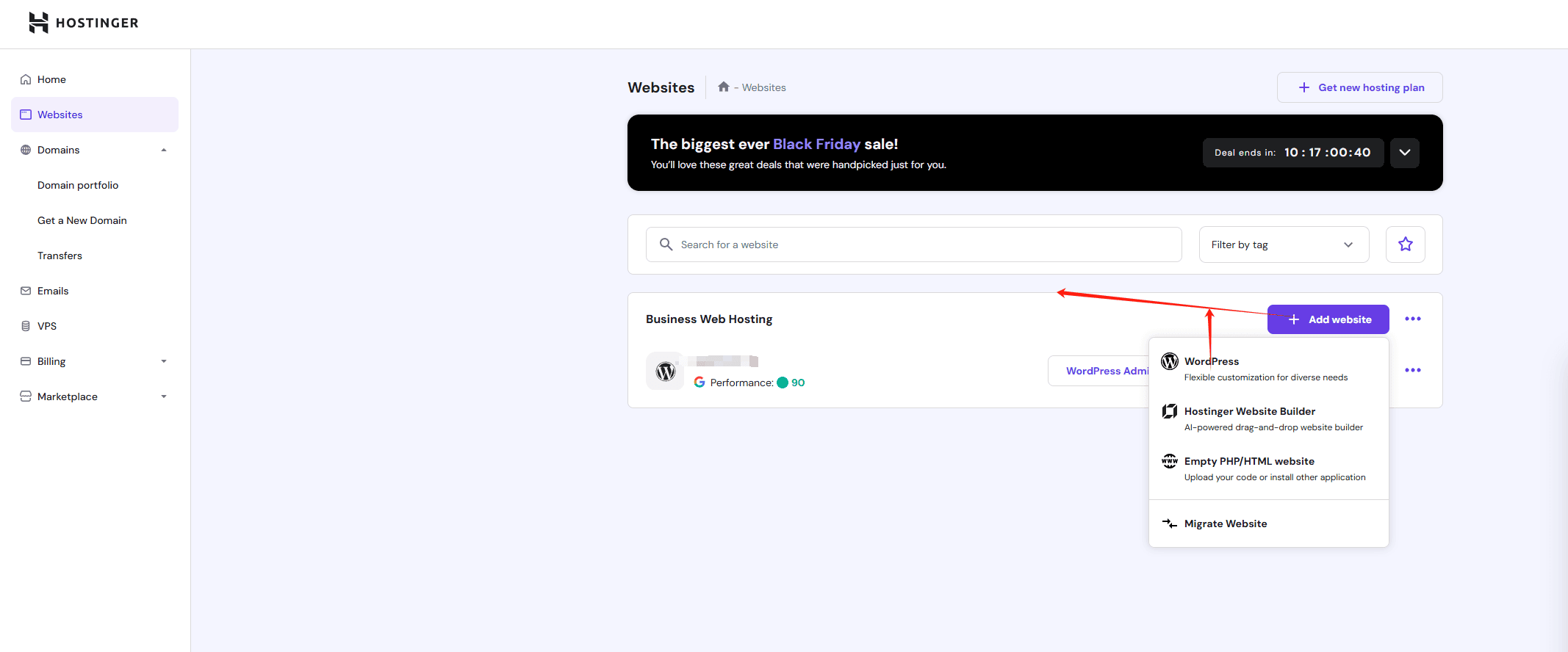Focus the Search for a website field

pyautogui.click(x=914, y=245)
